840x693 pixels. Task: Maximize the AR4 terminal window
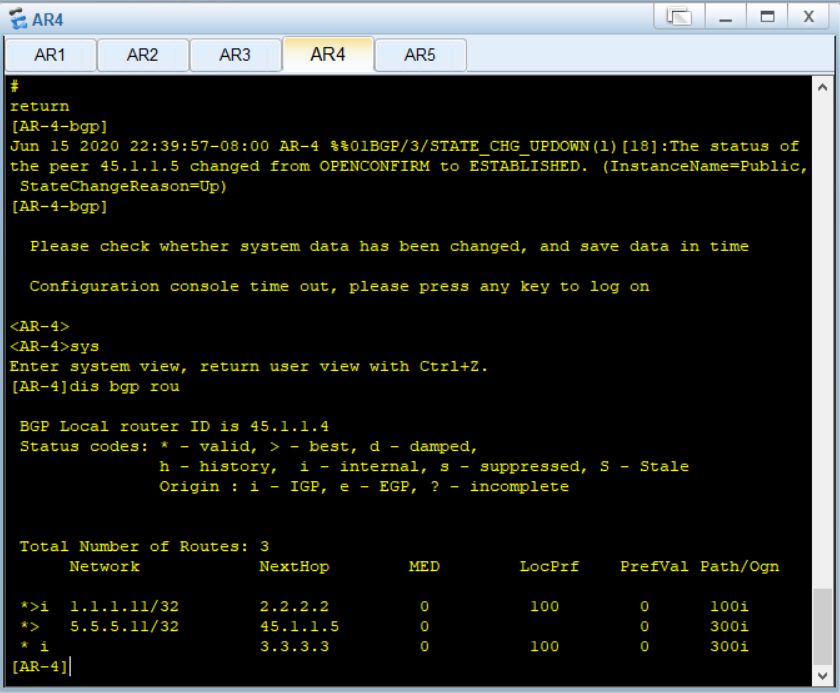(x=768, y=17)
